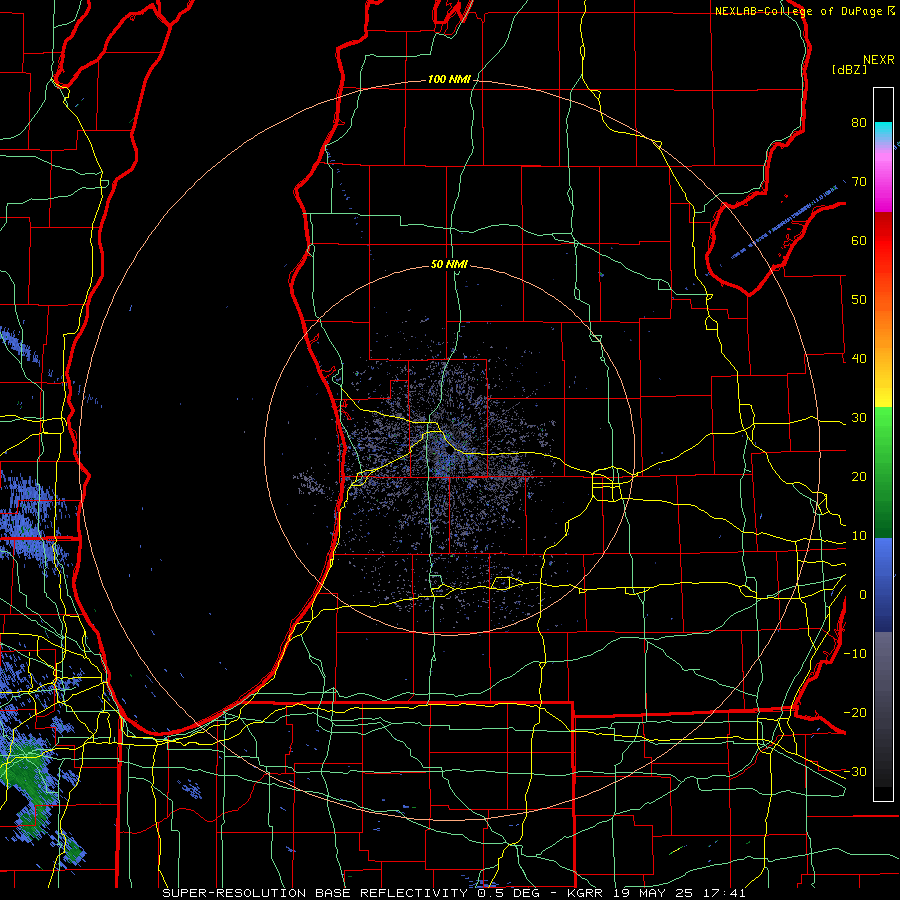Image resolution: width=900 pixels, height=900 pixels.
Task: Click the 40 dBZ scale value
Action: 859,359
